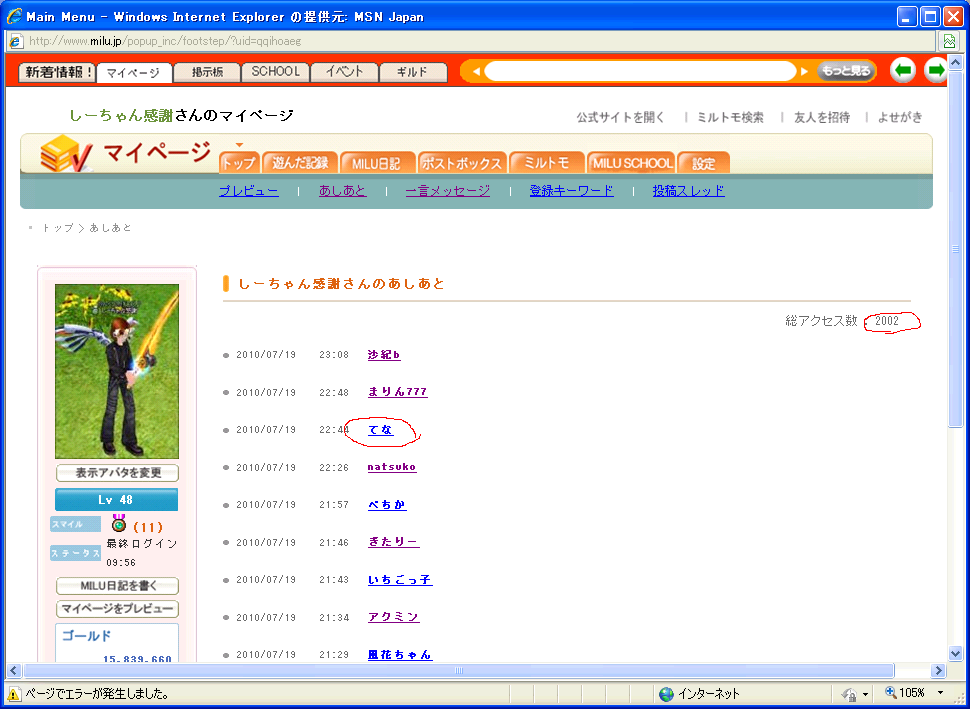Image resolution: width=970 pixels, height=709 pixels.
Task: Click the character avatar image
Action: coord(117,371)
